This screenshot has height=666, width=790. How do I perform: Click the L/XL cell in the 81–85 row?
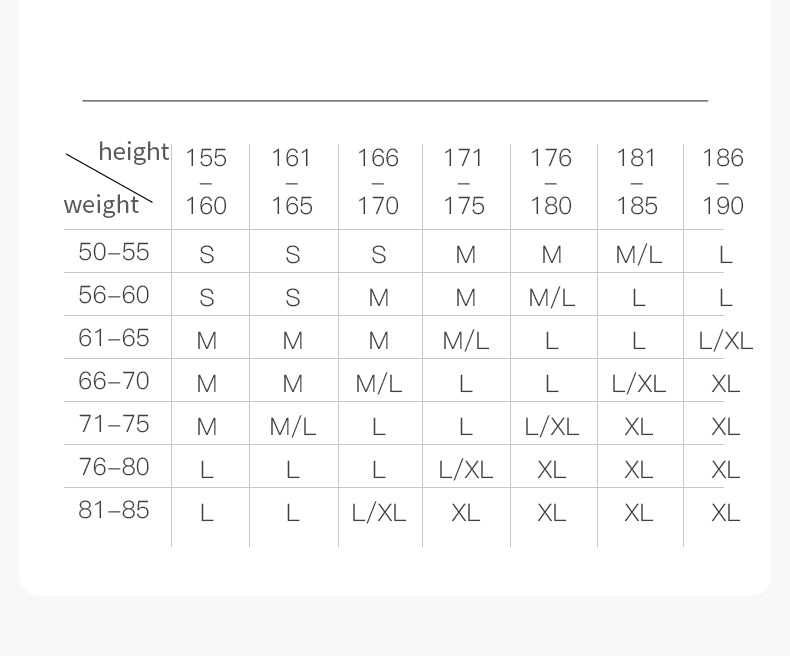pyautogui.click(x=379, y=513)
